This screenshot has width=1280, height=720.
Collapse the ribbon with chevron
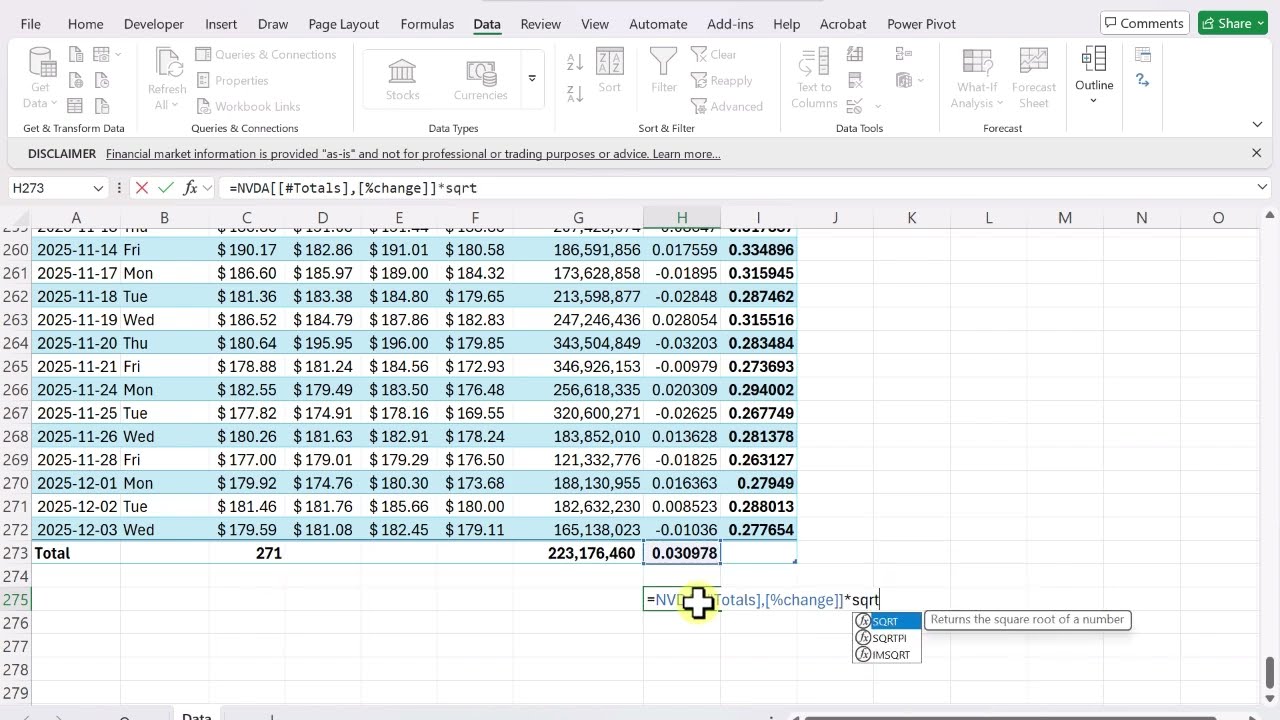pos(1257,125)
